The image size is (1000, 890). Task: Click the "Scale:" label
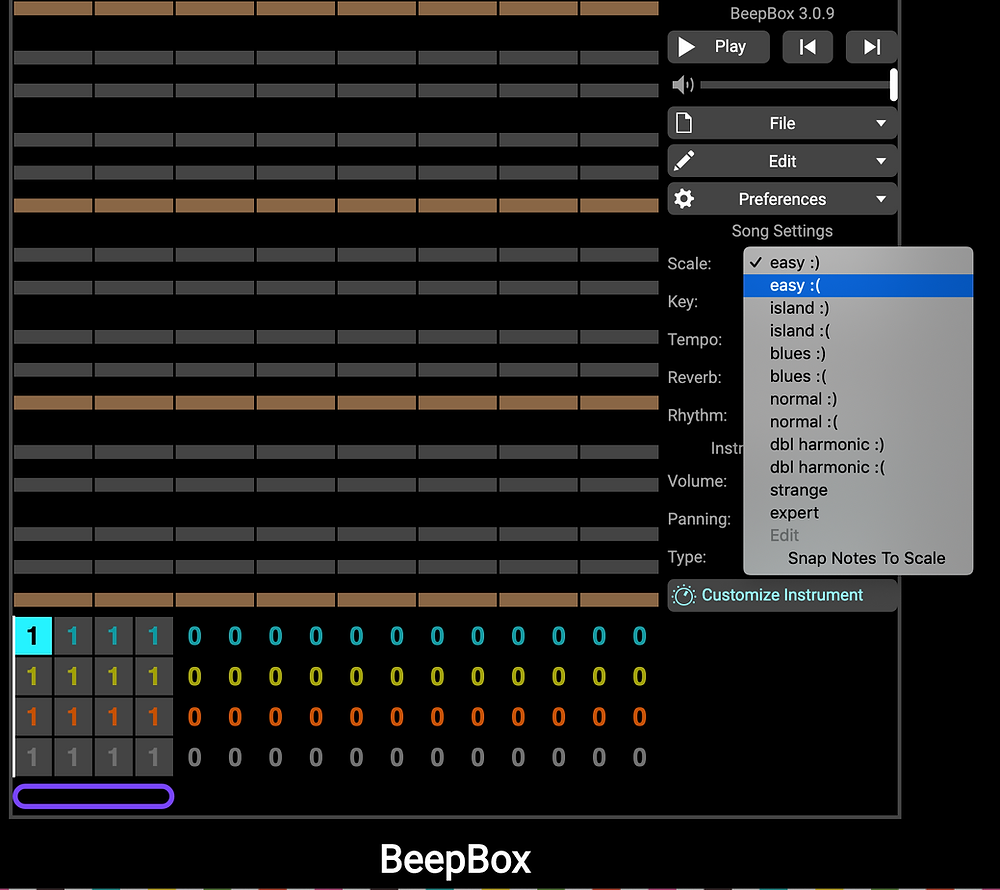pyautogui.click(x=689, y=263)
